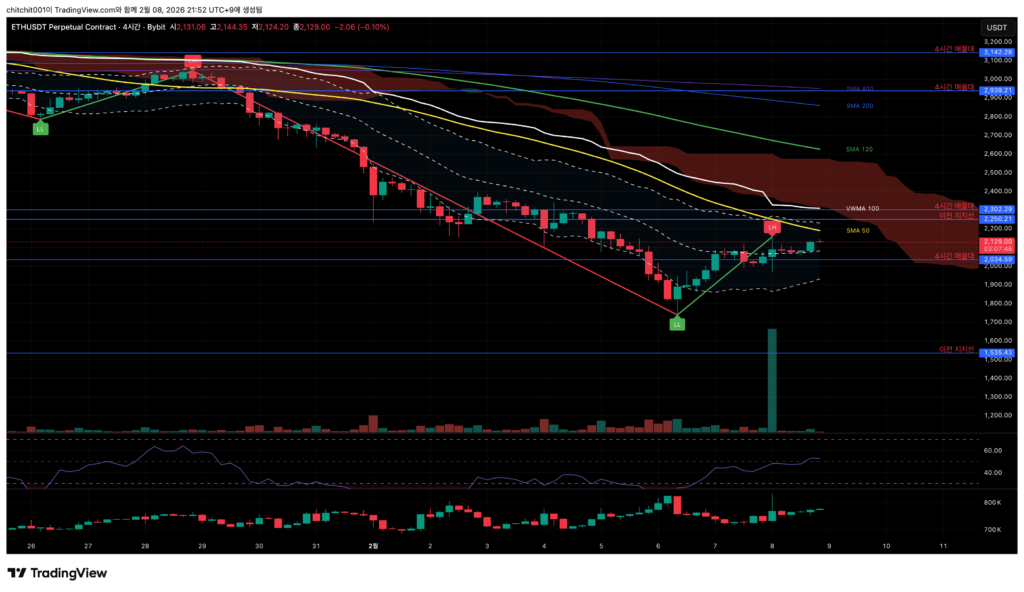This screenshot has height=592, width=1024.
Task: Click the 1,535.43 support price tag
Action: pyautogui.click(x=997, y=353)
